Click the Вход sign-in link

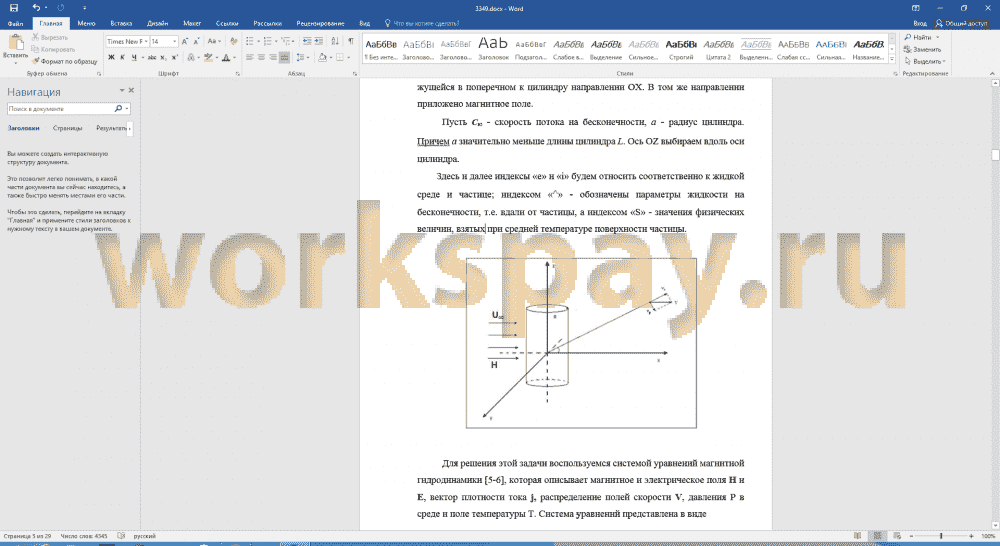point(920,24)
